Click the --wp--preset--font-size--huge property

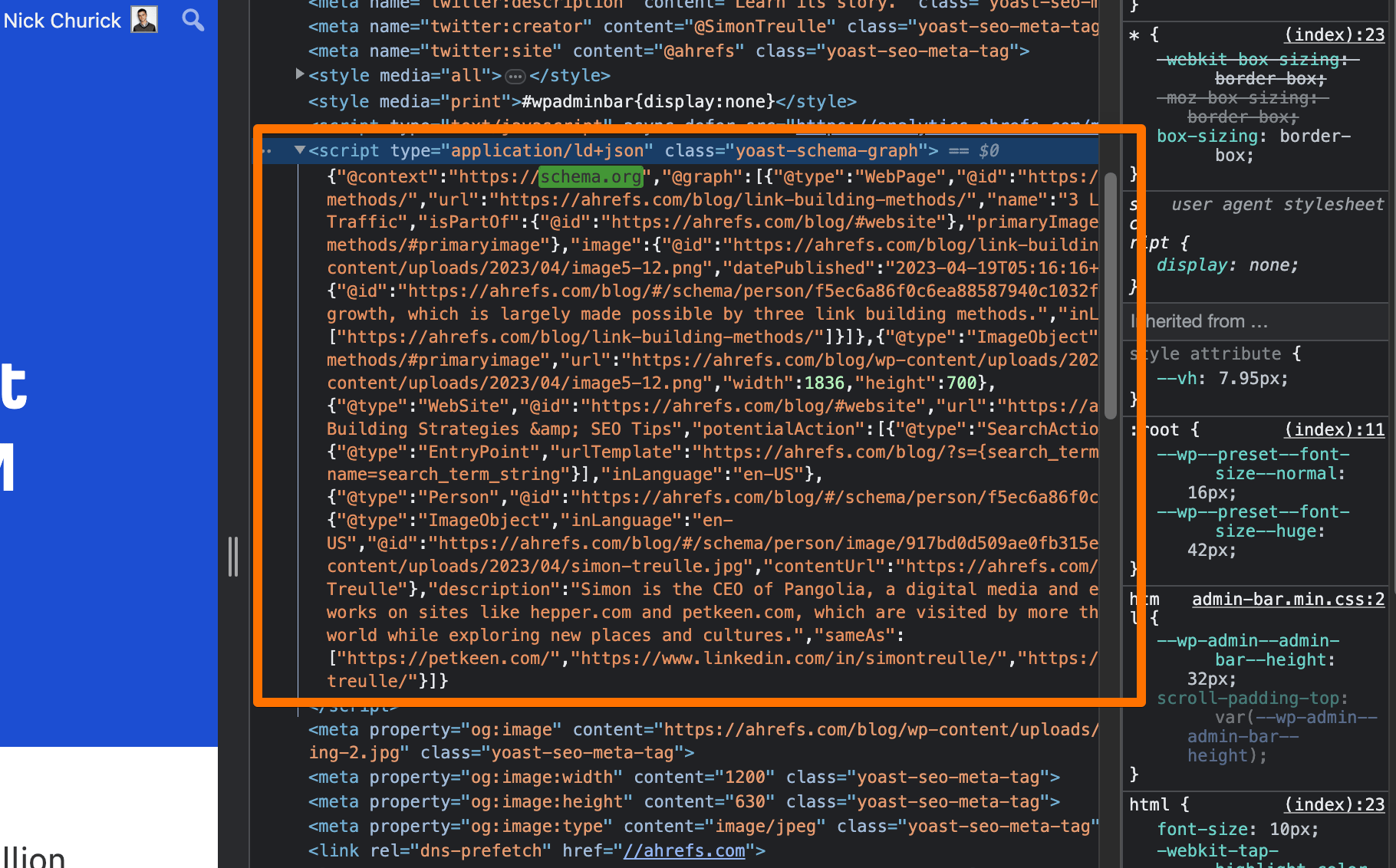(x=1253, y=521)
